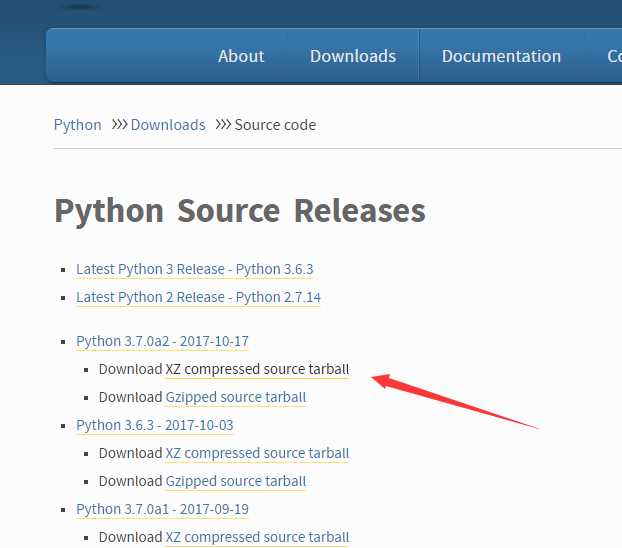Screen dimensions: 622x548
Task: Download XZ compressed source tarball for Python 3.7.0a1
Action: [x=257, y=537]
